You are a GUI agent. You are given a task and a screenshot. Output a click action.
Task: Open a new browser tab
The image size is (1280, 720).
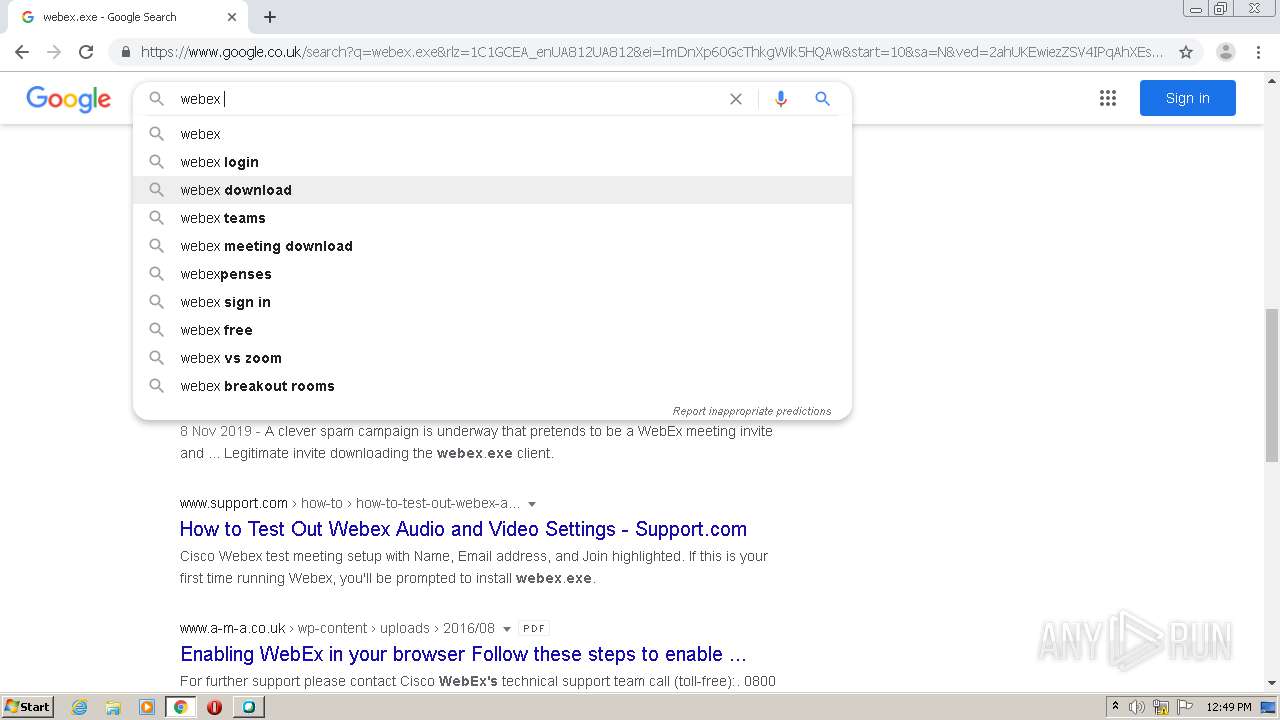coord(270,17)
